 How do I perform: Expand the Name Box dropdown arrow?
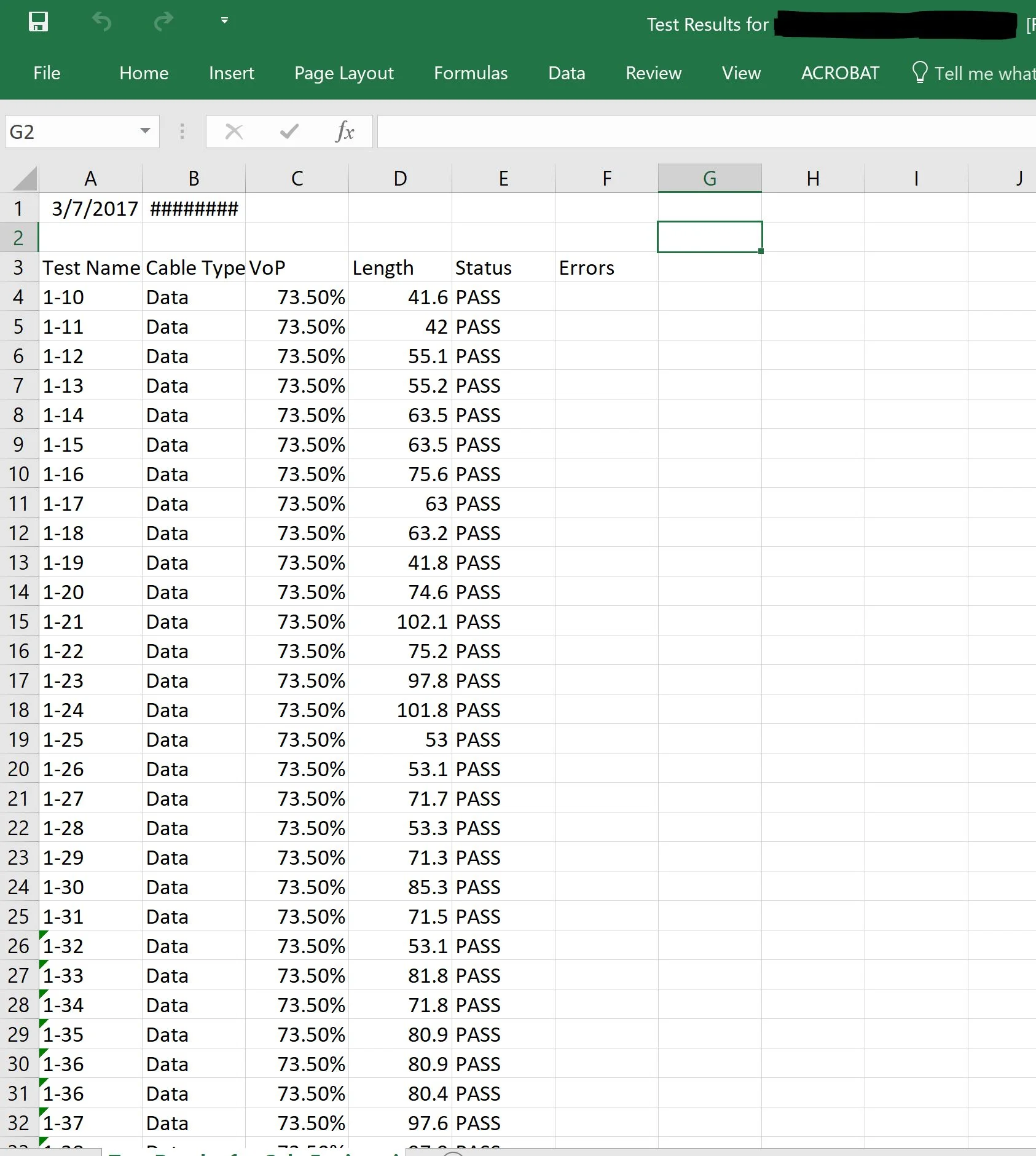pyautogui.click(x=146, y=131)
